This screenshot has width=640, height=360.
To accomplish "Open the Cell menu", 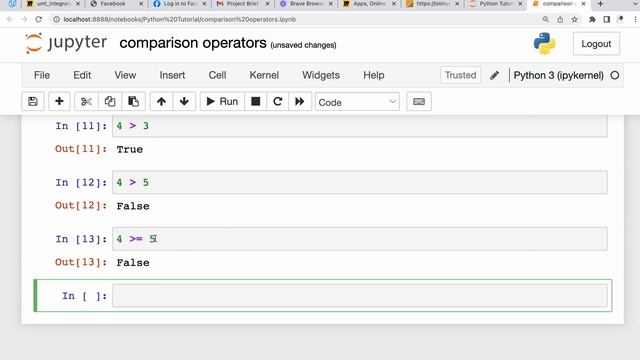I will coord(217,75).
